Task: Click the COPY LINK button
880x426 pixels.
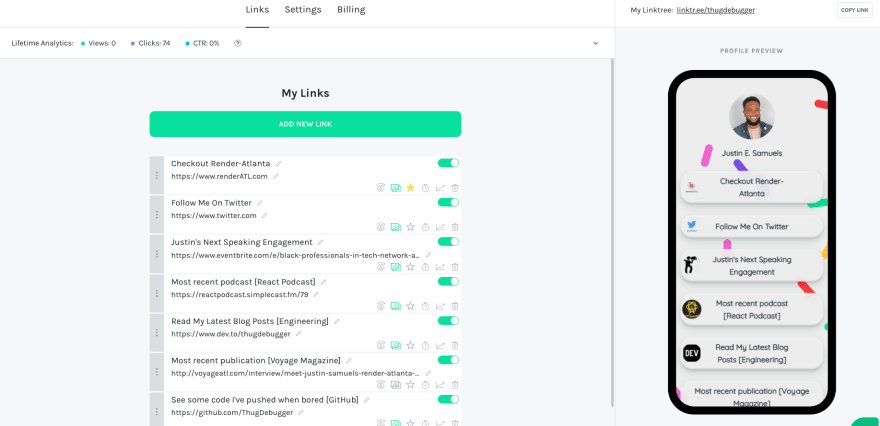Action: point(855,10)
